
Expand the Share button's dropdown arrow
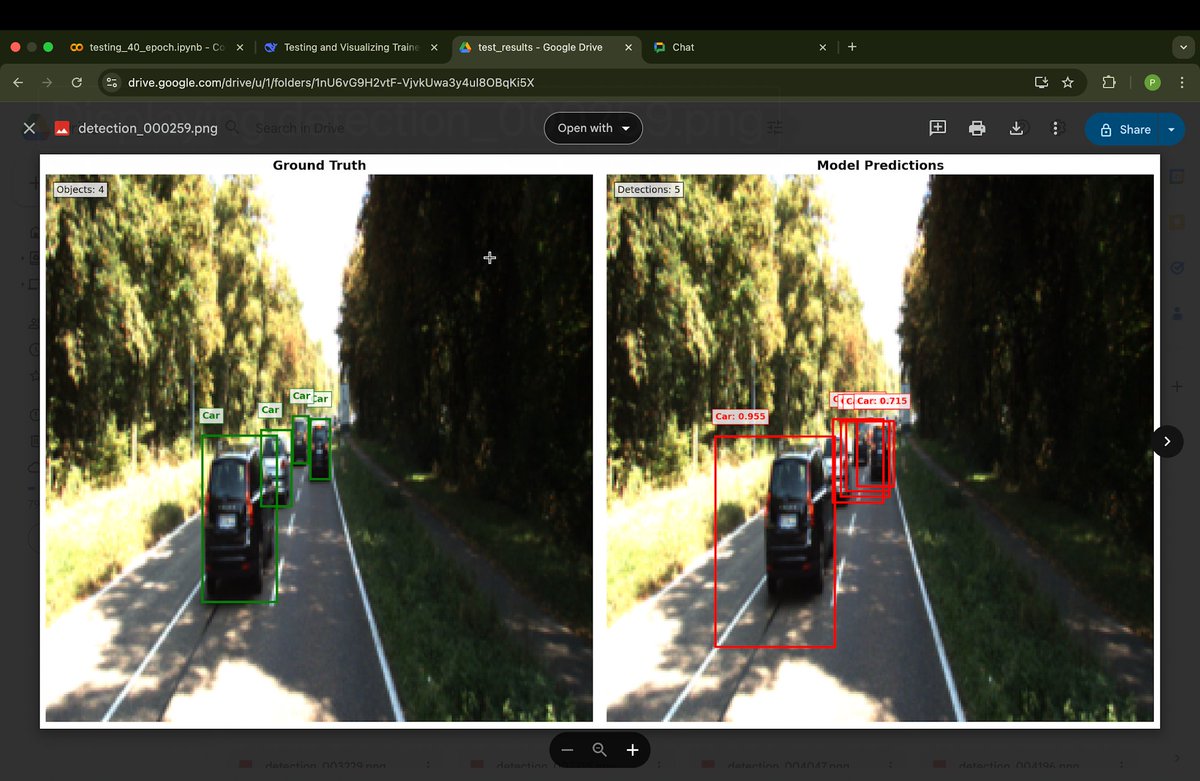coord(1170,129)
